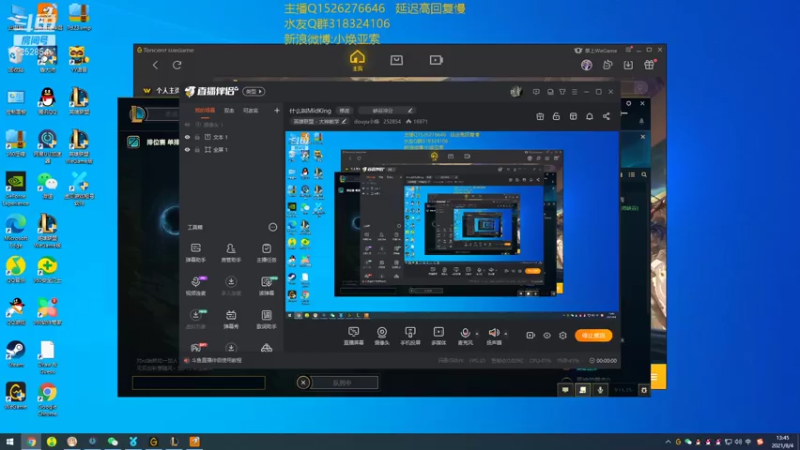This screenshot has width=800, height=450.
Task: Open the 斗鱼直播伴侣使用教程 link
Action: [216, 360]
